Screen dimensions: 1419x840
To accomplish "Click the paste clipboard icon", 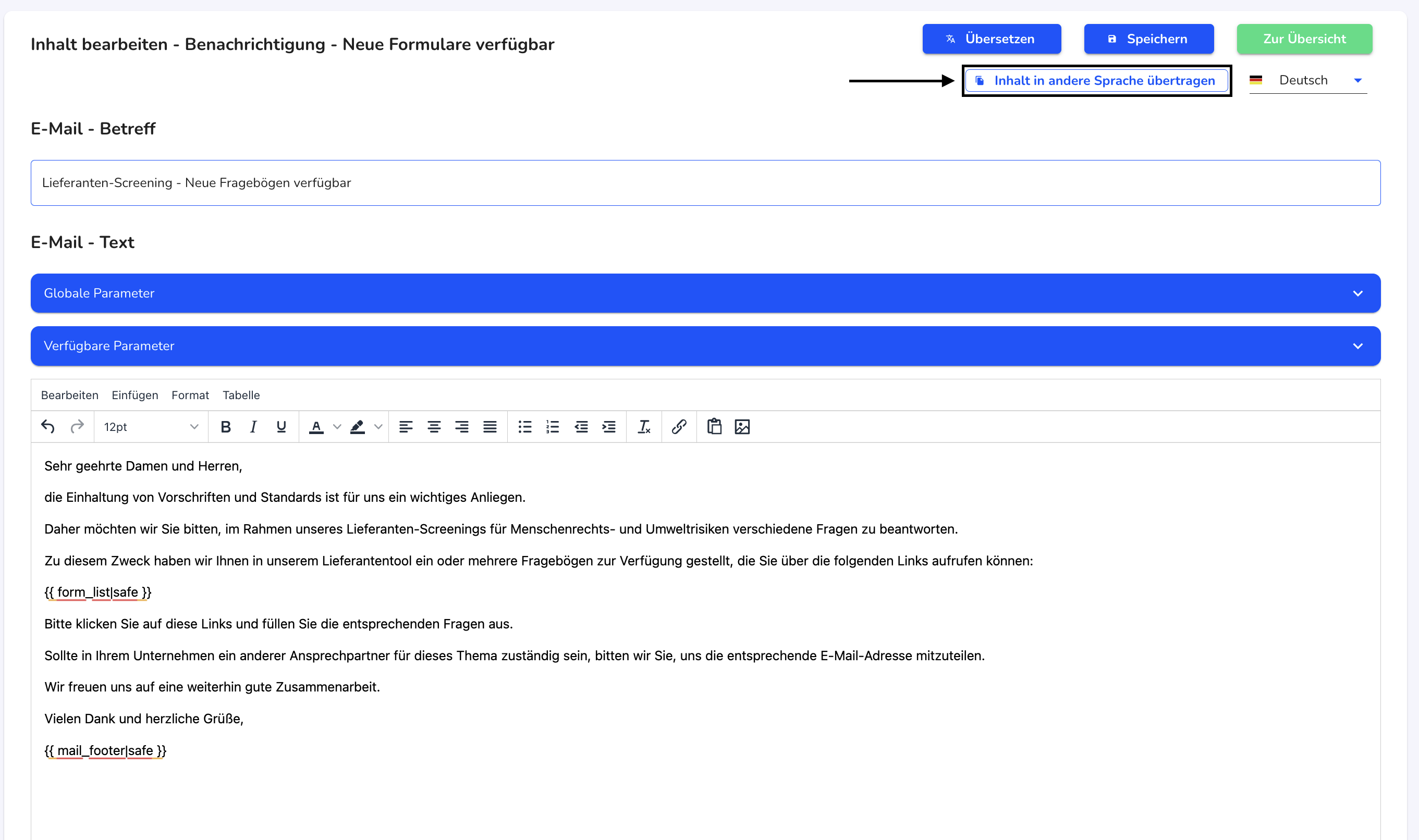I will click(x=714, y=427).
